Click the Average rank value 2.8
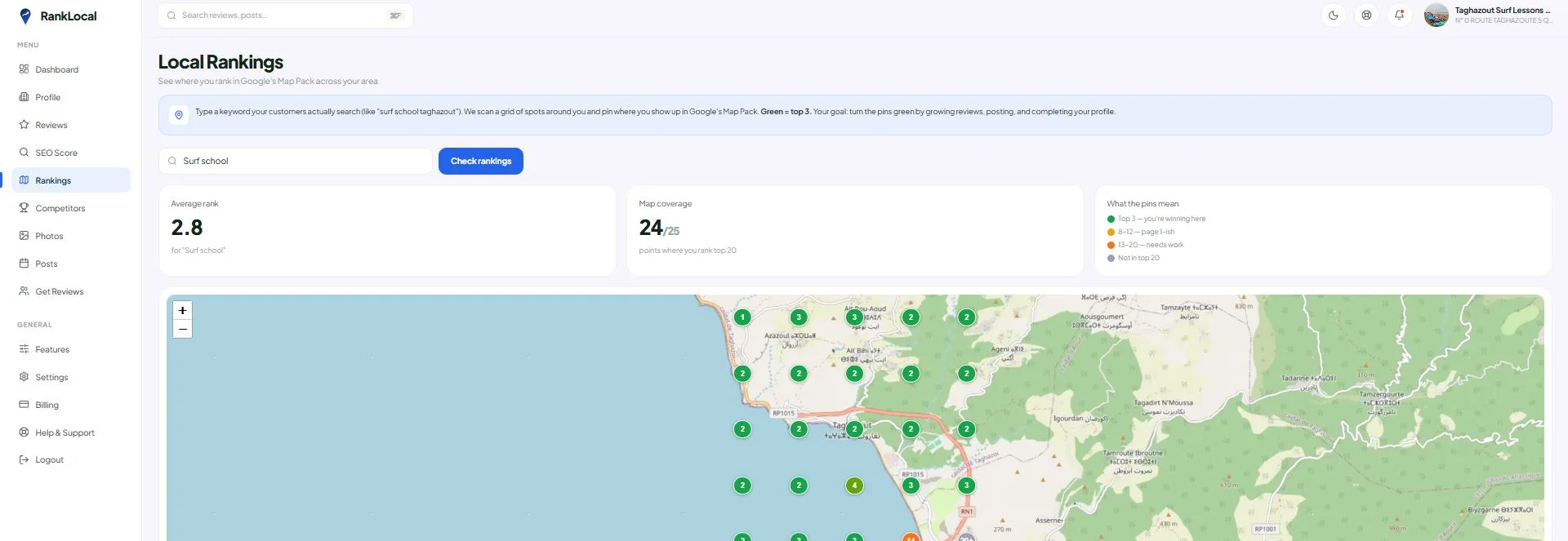The image size is (1568, 541). (x=187, y=228)
